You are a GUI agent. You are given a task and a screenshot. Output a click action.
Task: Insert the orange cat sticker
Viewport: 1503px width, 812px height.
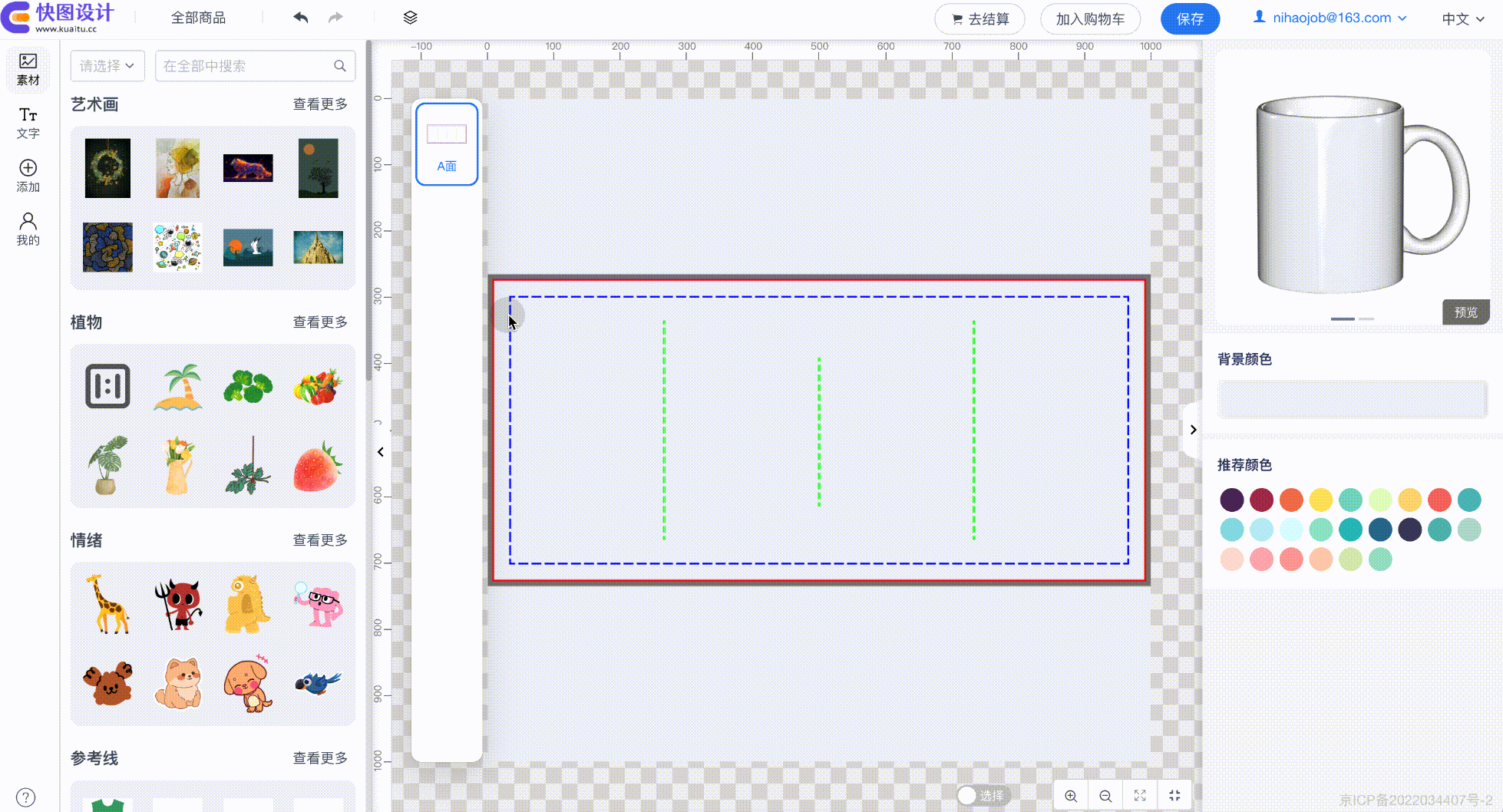pyautogui.click(x=178, y=682)
